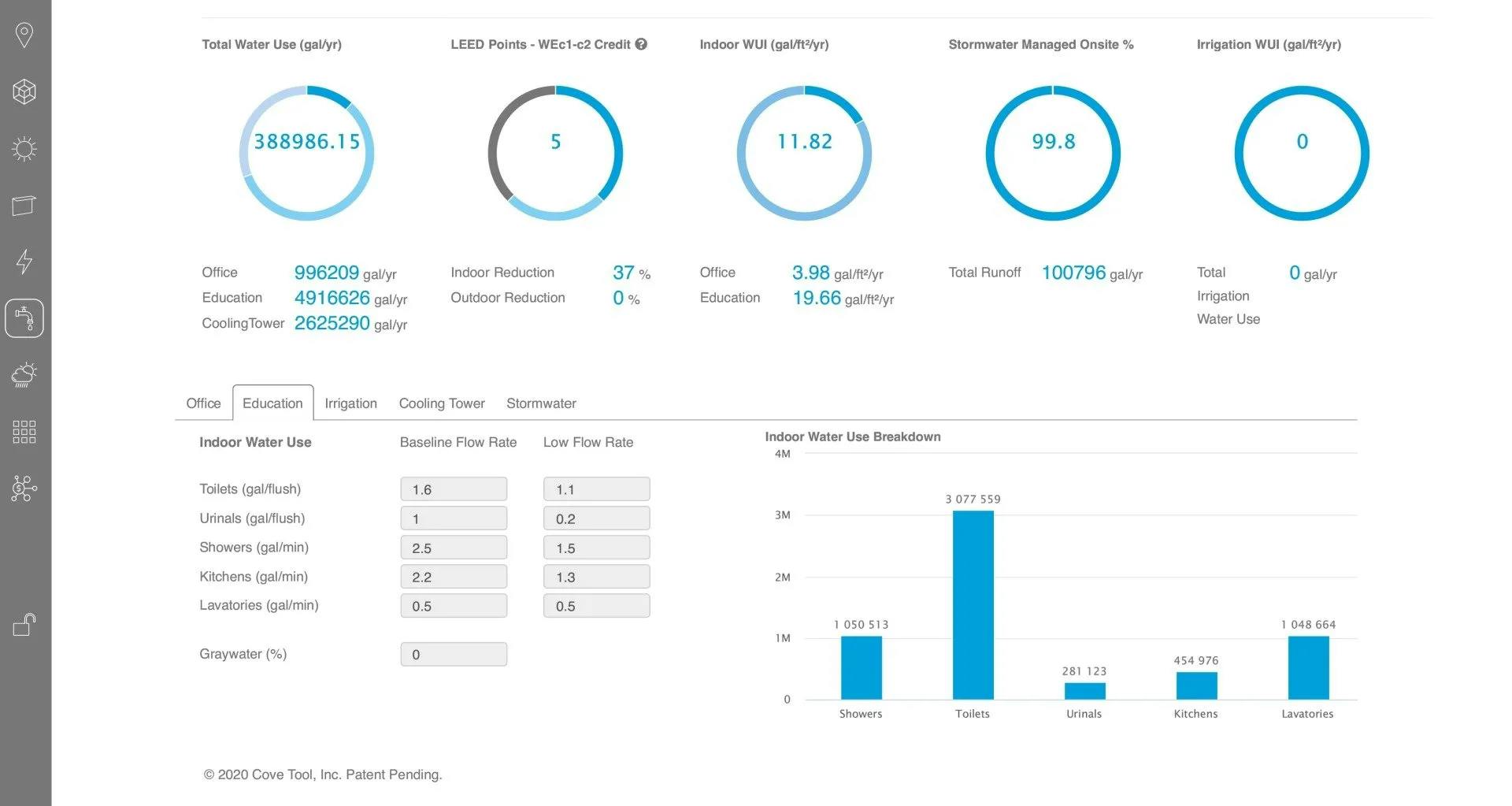Click the Urinals baseline flow rate field

pyautogui.click(x=454, y=518)
